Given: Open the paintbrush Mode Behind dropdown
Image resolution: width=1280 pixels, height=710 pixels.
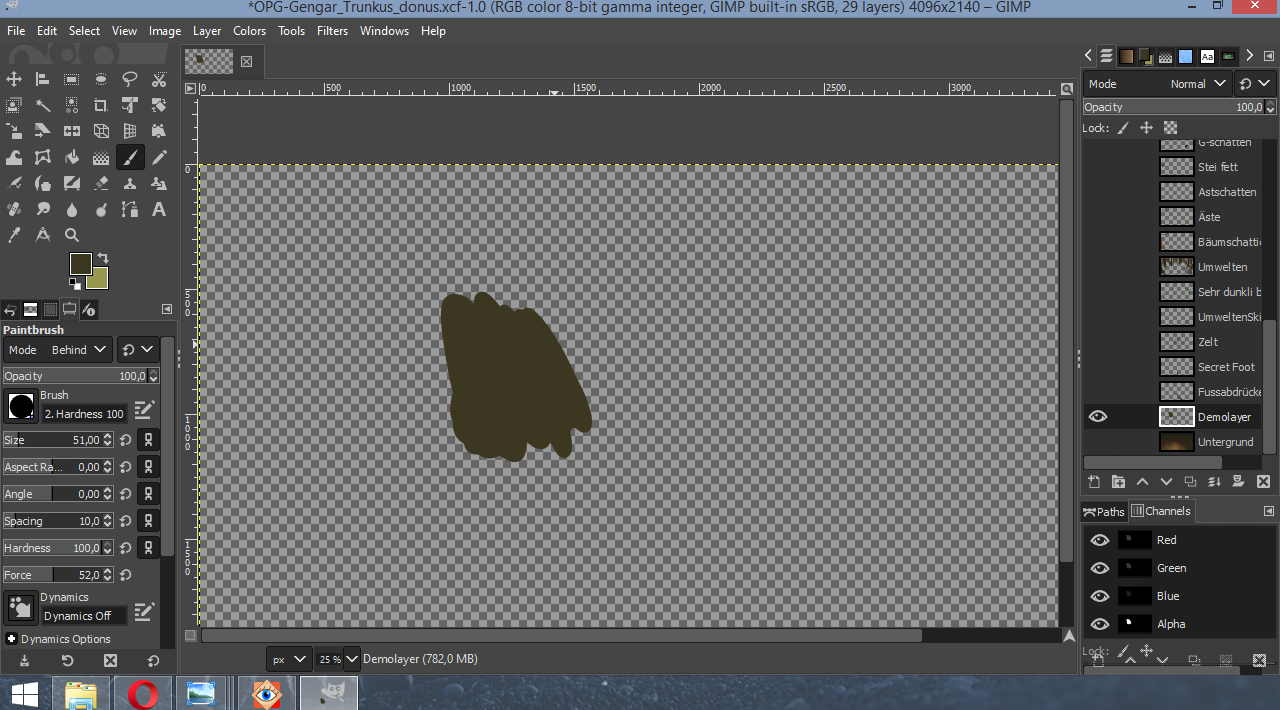Looking at the screenshot, I should (78, 350).
